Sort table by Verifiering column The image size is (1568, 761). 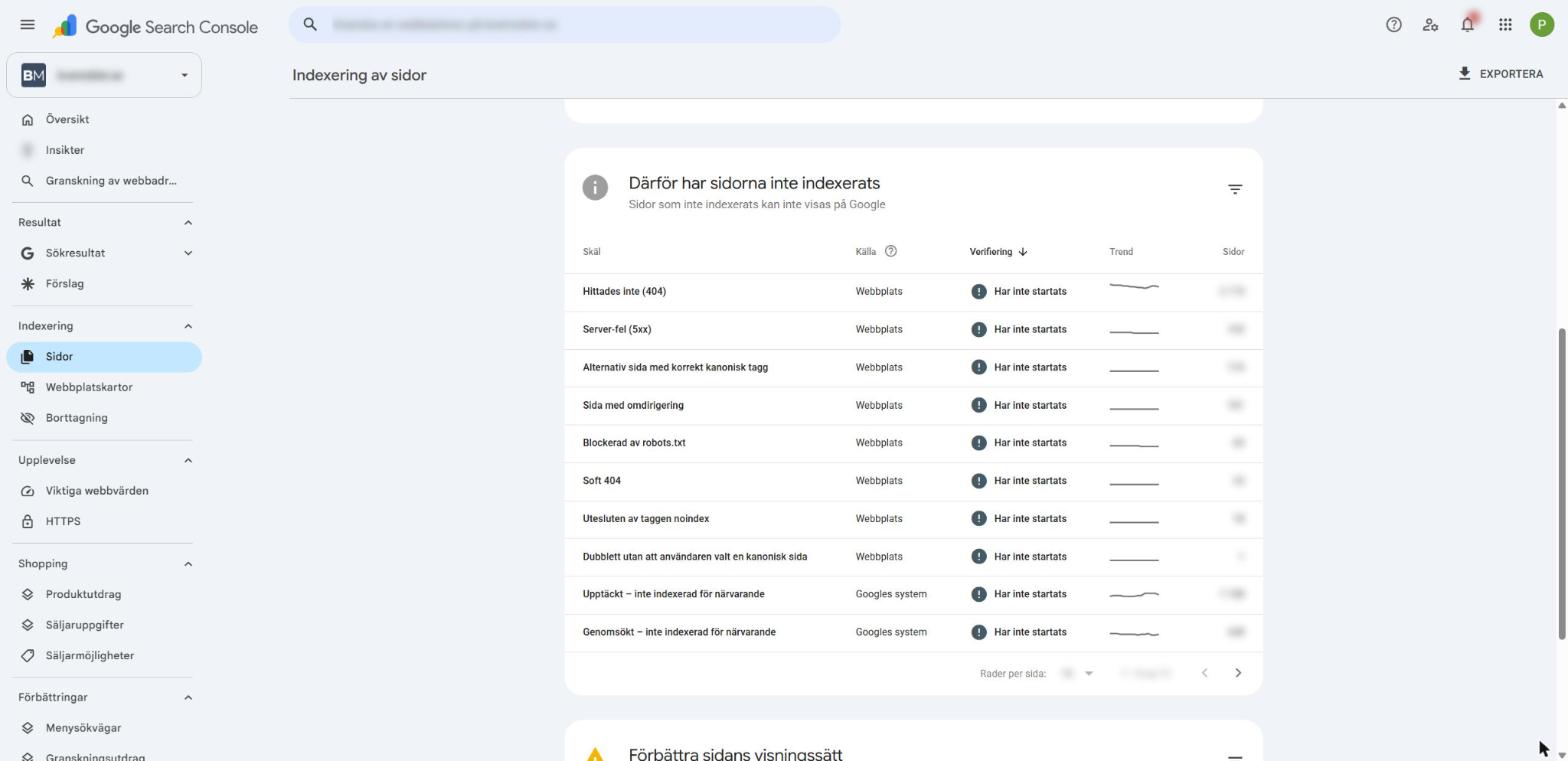[x=998, y=252]
